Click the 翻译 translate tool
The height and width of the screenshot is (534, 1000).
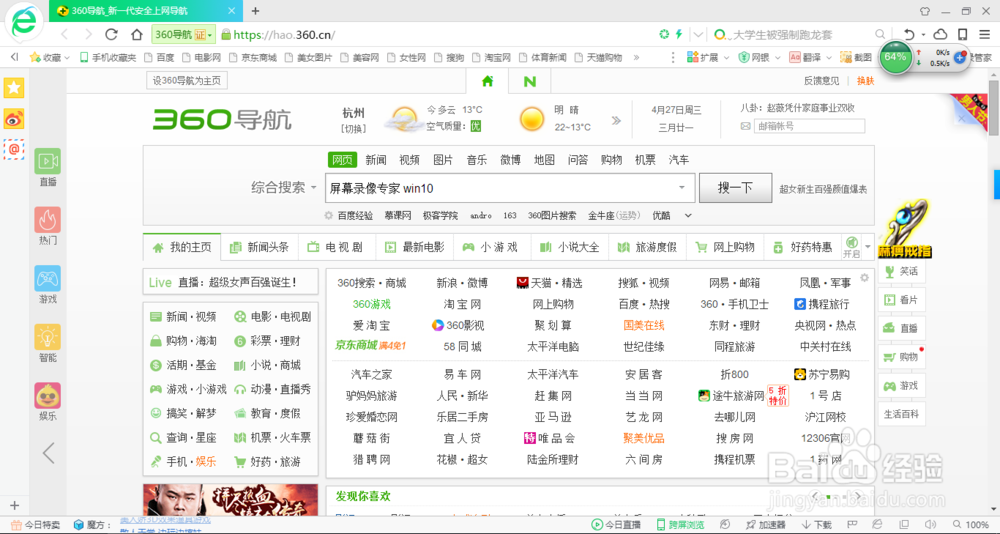point(805,57)
